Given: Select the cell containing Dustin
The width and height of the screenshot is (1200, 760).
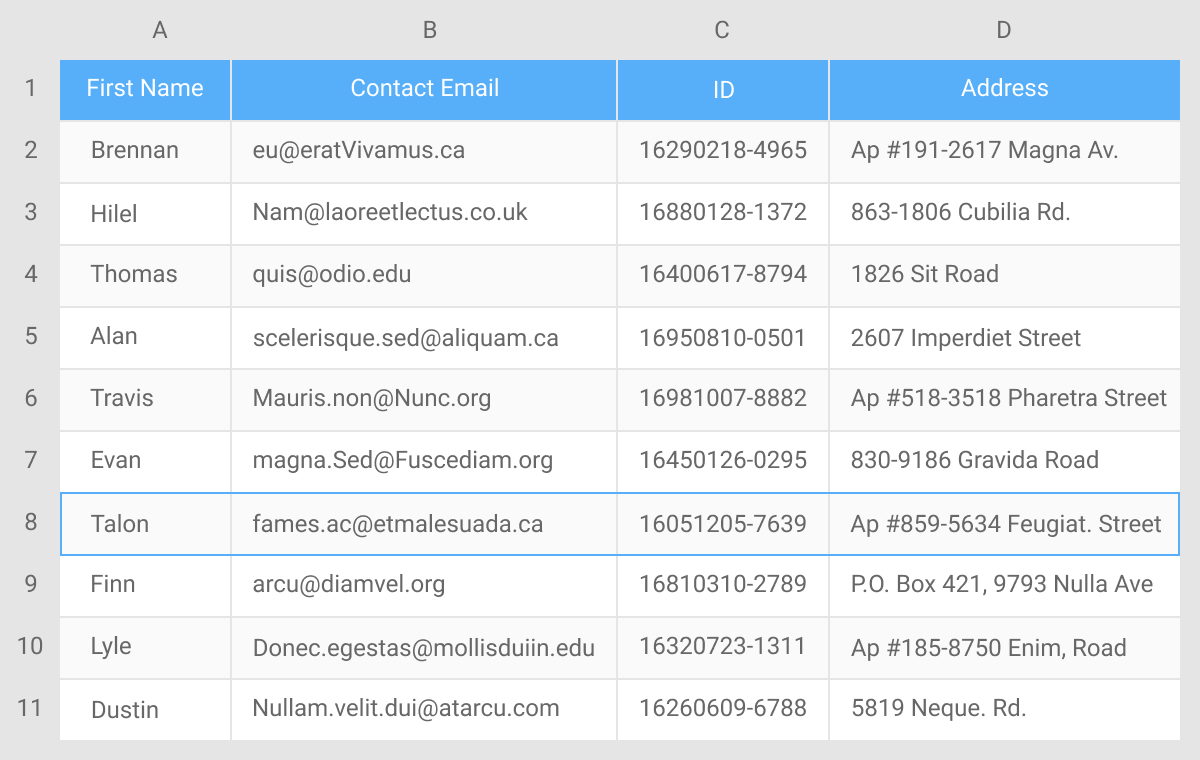Looking at the screenshot, I should click(x=144, y=709).
